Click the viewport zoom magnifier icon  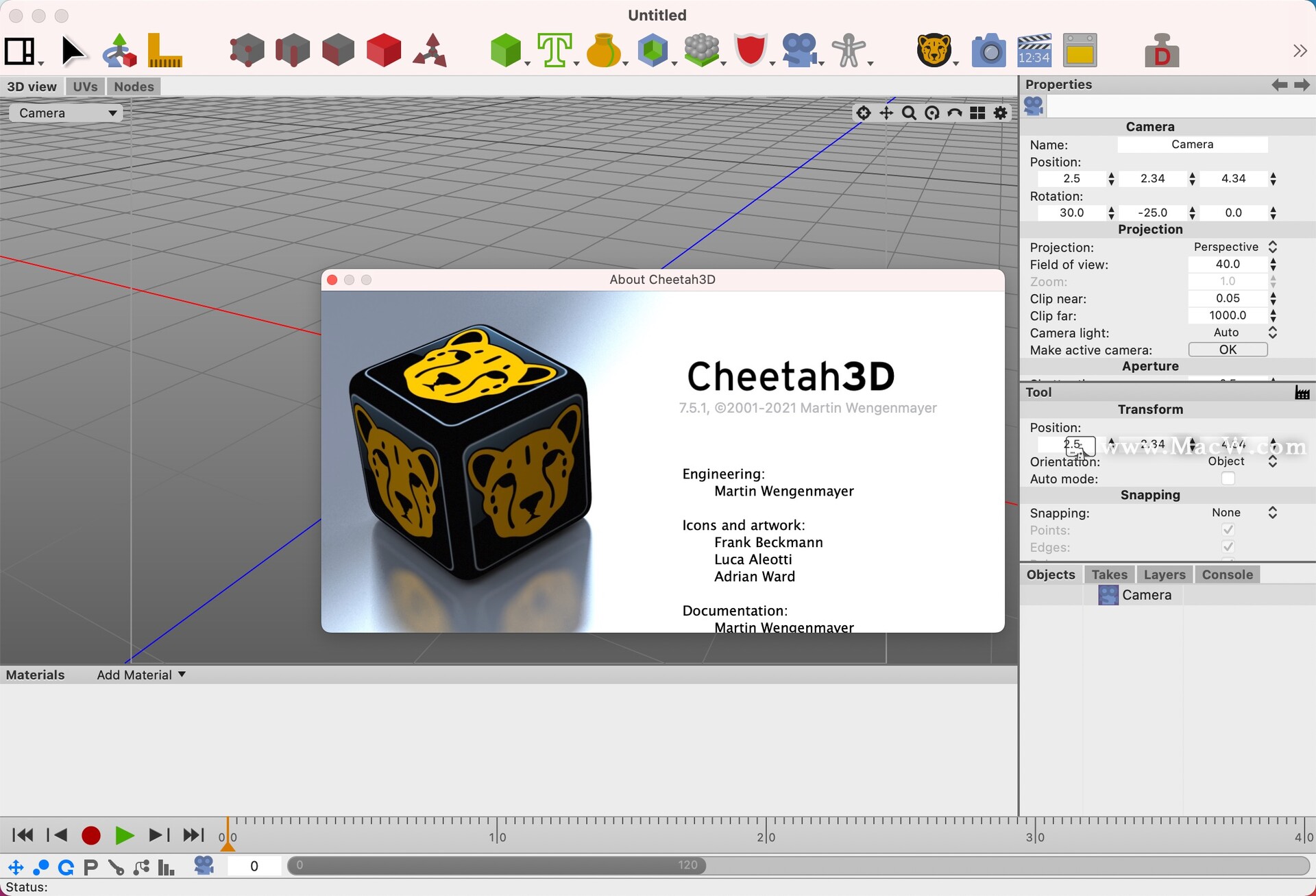[x=909, y=113]
